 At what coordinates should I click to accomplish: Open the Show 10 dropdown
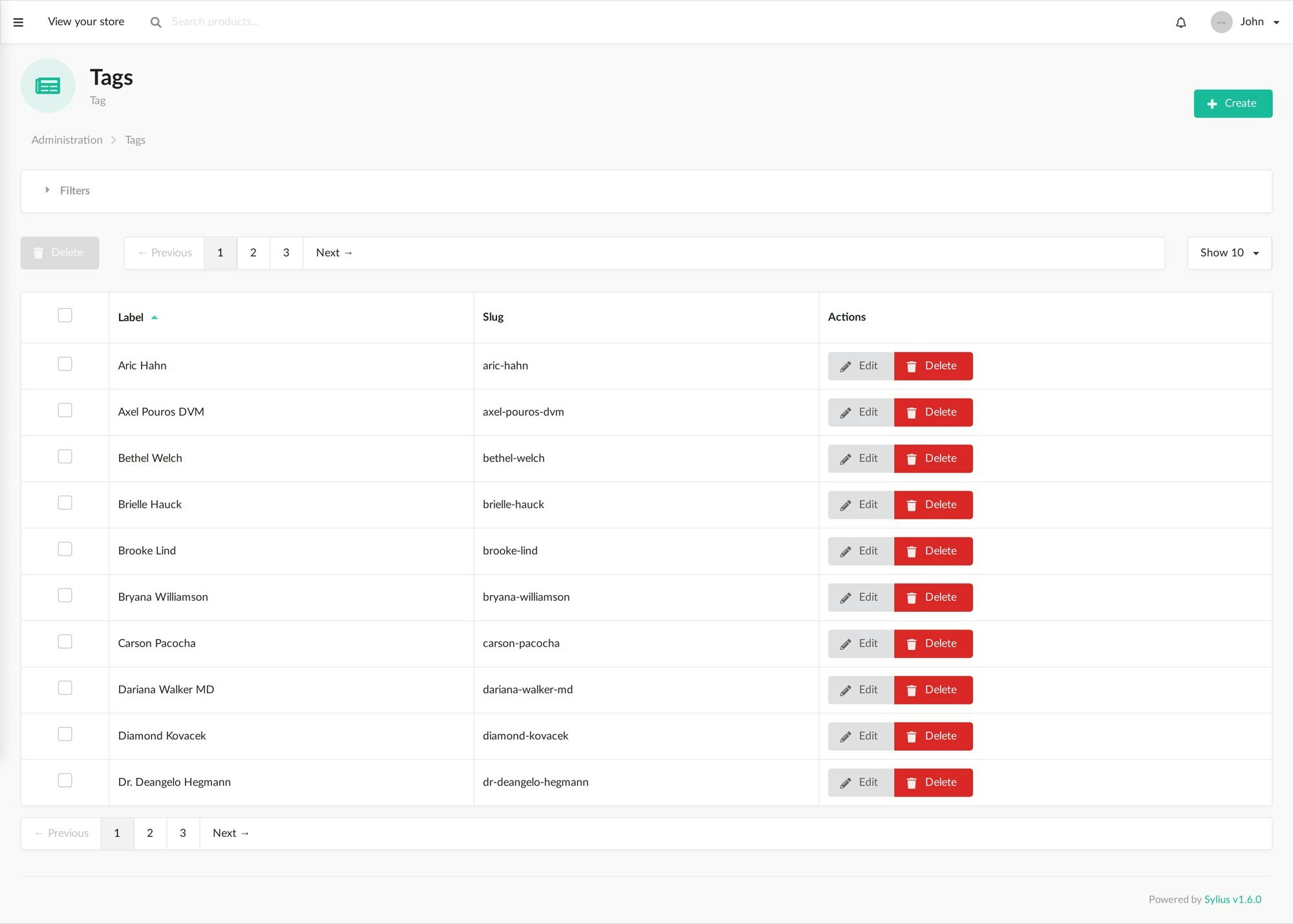[1228, 253]
